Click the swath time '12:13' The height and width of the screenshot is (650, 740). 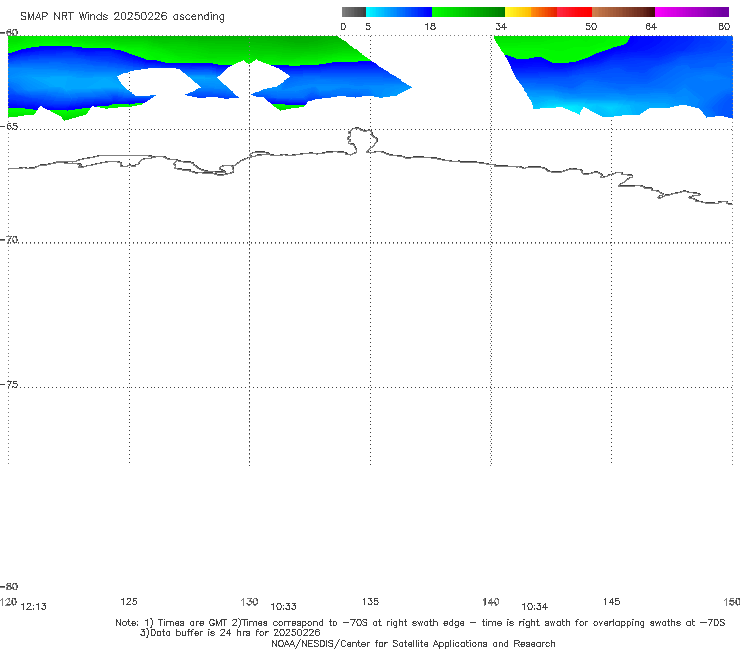point(34,607)
